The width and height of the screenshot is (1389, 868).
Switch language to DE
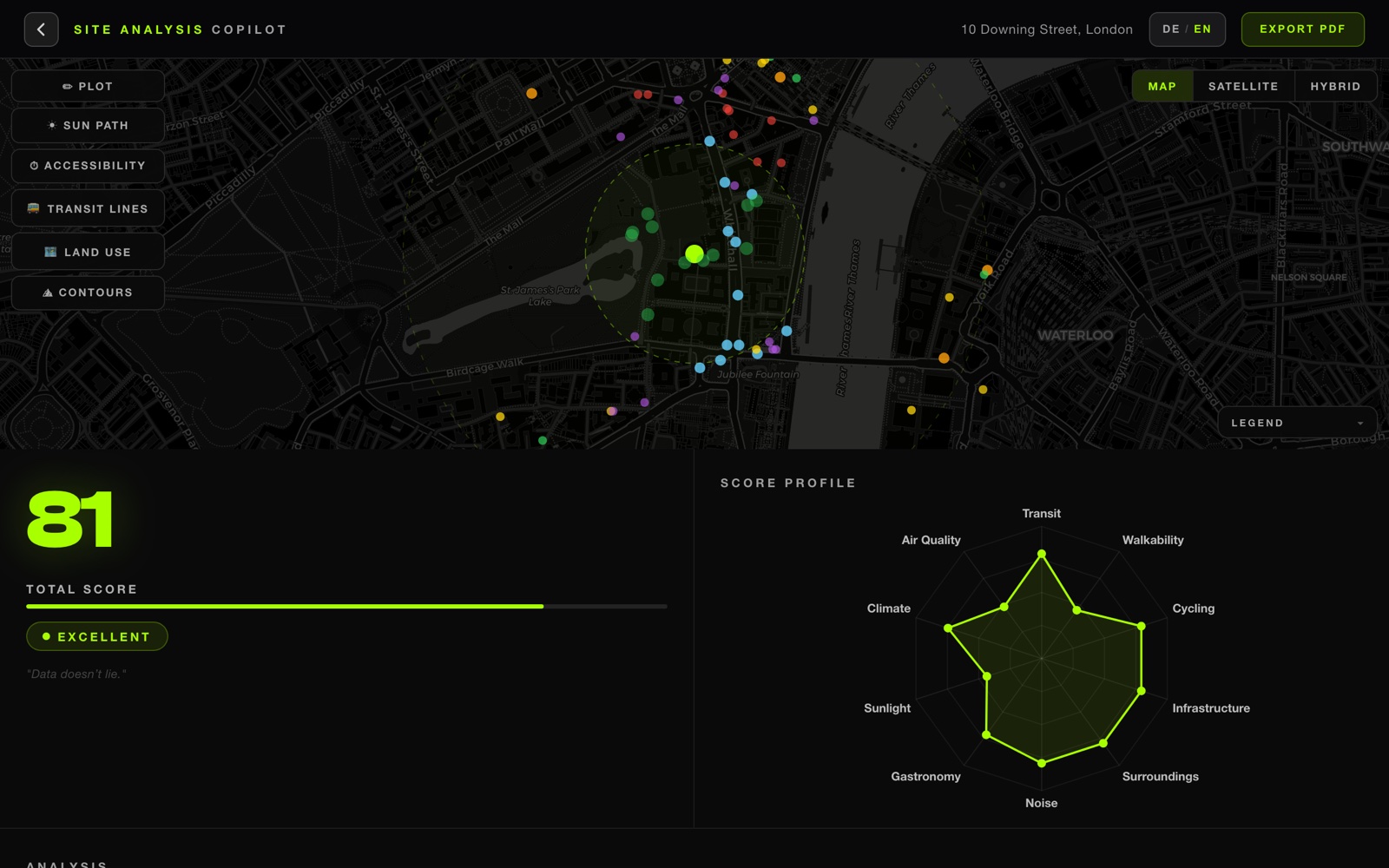pyautogui.click(x=1171, y=30)
